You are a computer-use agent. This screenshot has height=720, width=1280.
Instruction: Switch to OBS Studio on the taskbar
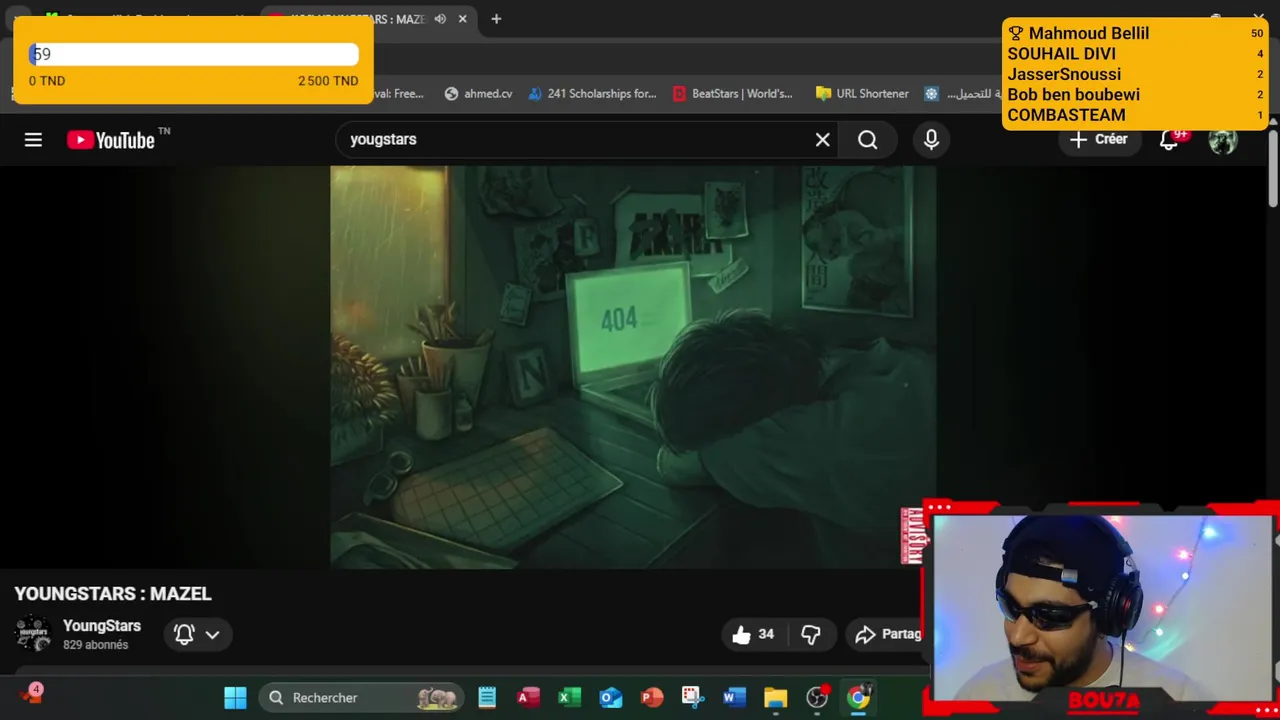[817, 698]
